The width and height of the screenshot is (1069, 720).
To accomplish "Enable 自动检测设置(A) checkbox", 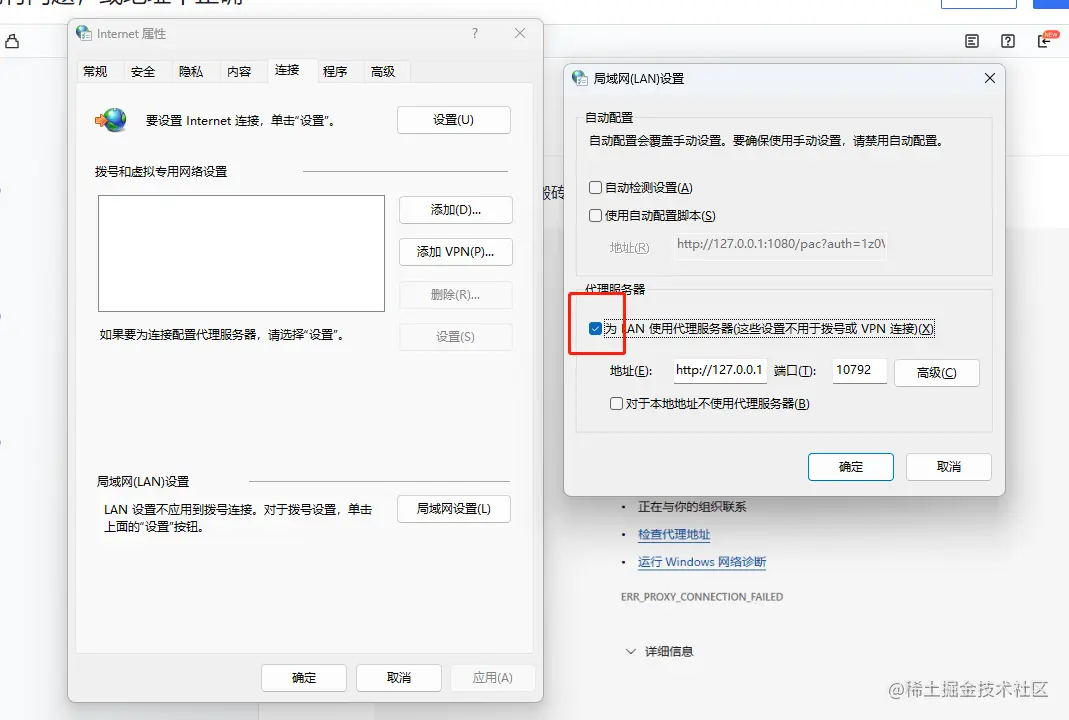I will pyautogui.click(x=595, y=188).
